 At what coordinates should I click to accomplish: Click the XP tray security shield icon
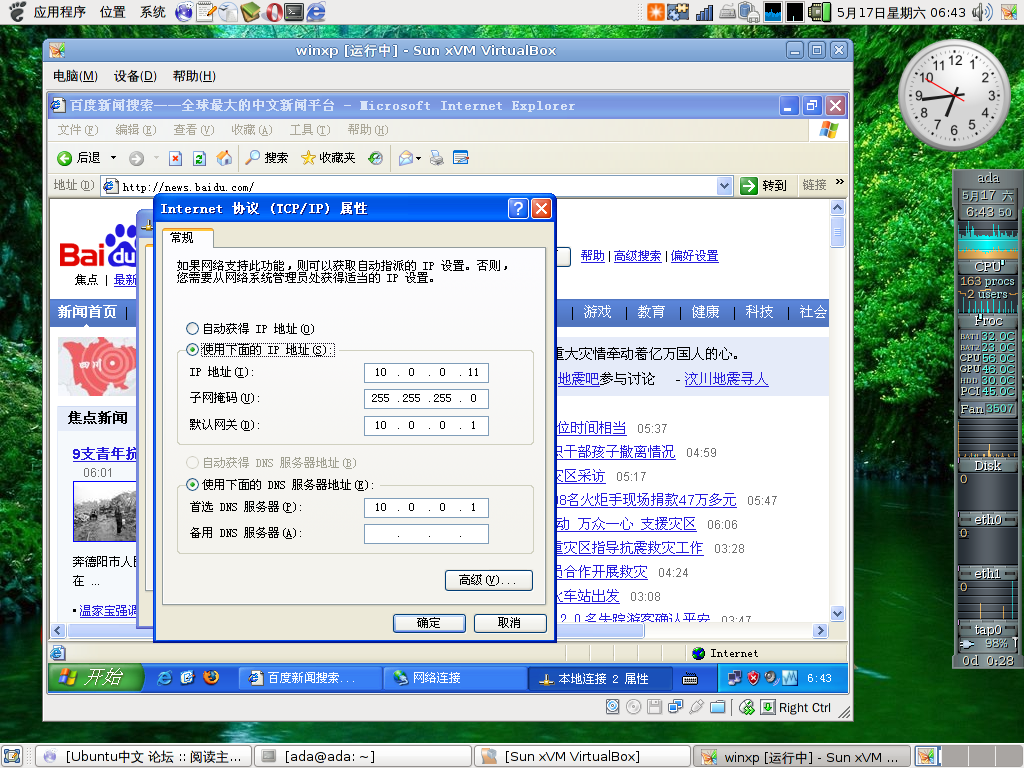click(753, 678)
